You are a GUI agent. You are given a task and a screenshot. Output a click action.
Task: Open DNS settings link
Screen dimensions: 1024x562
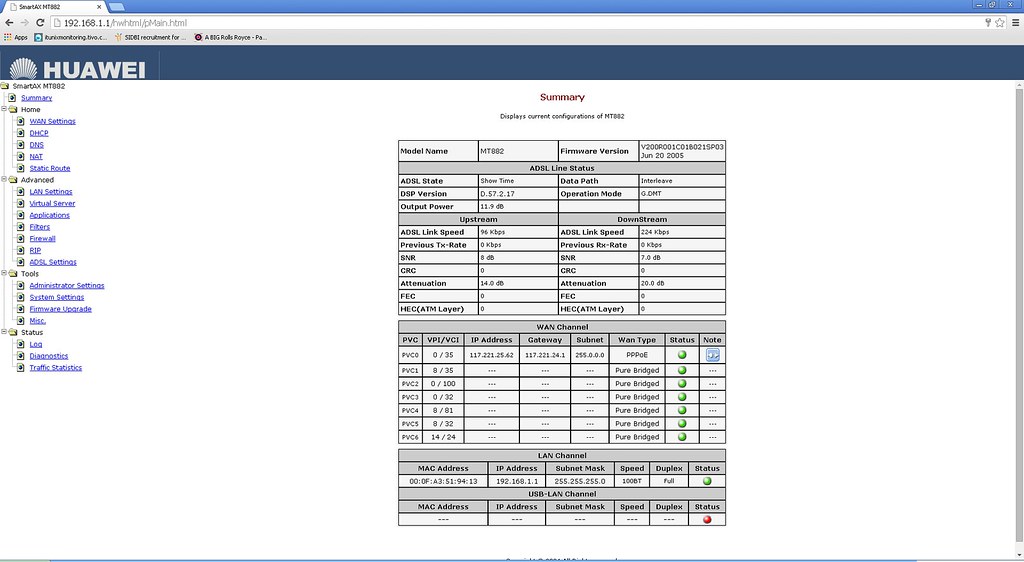[37, 145]
